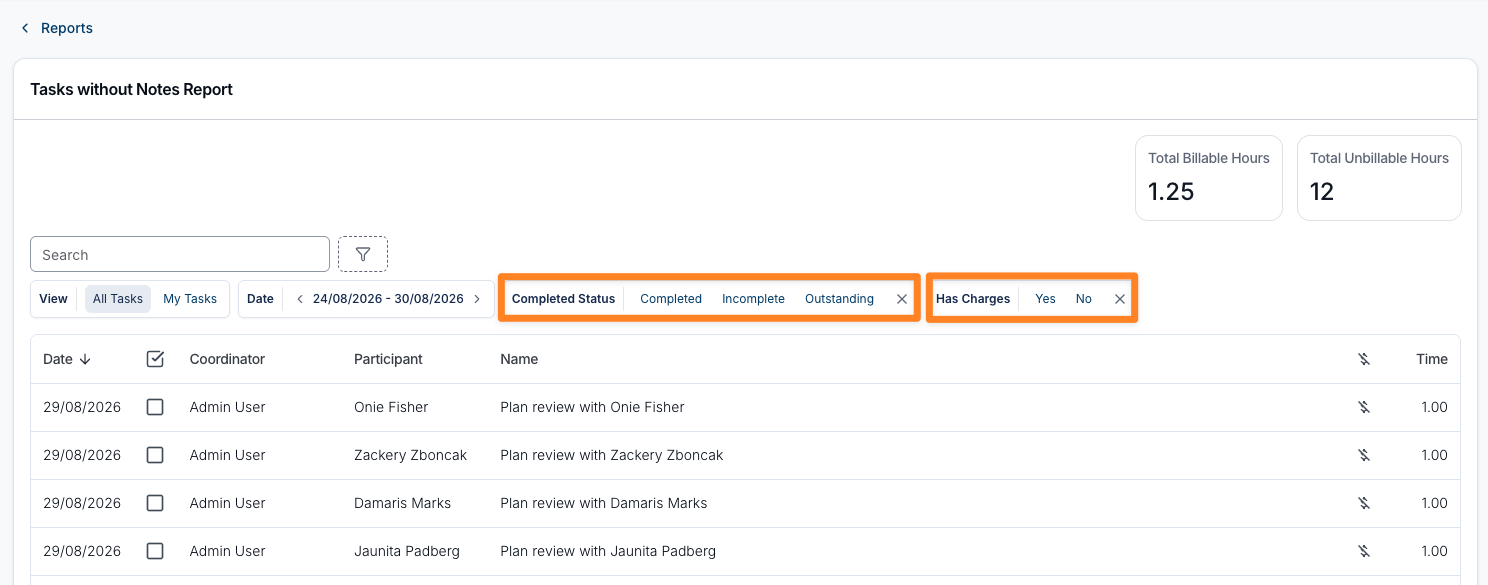Go to next date range

coord(477,299)
